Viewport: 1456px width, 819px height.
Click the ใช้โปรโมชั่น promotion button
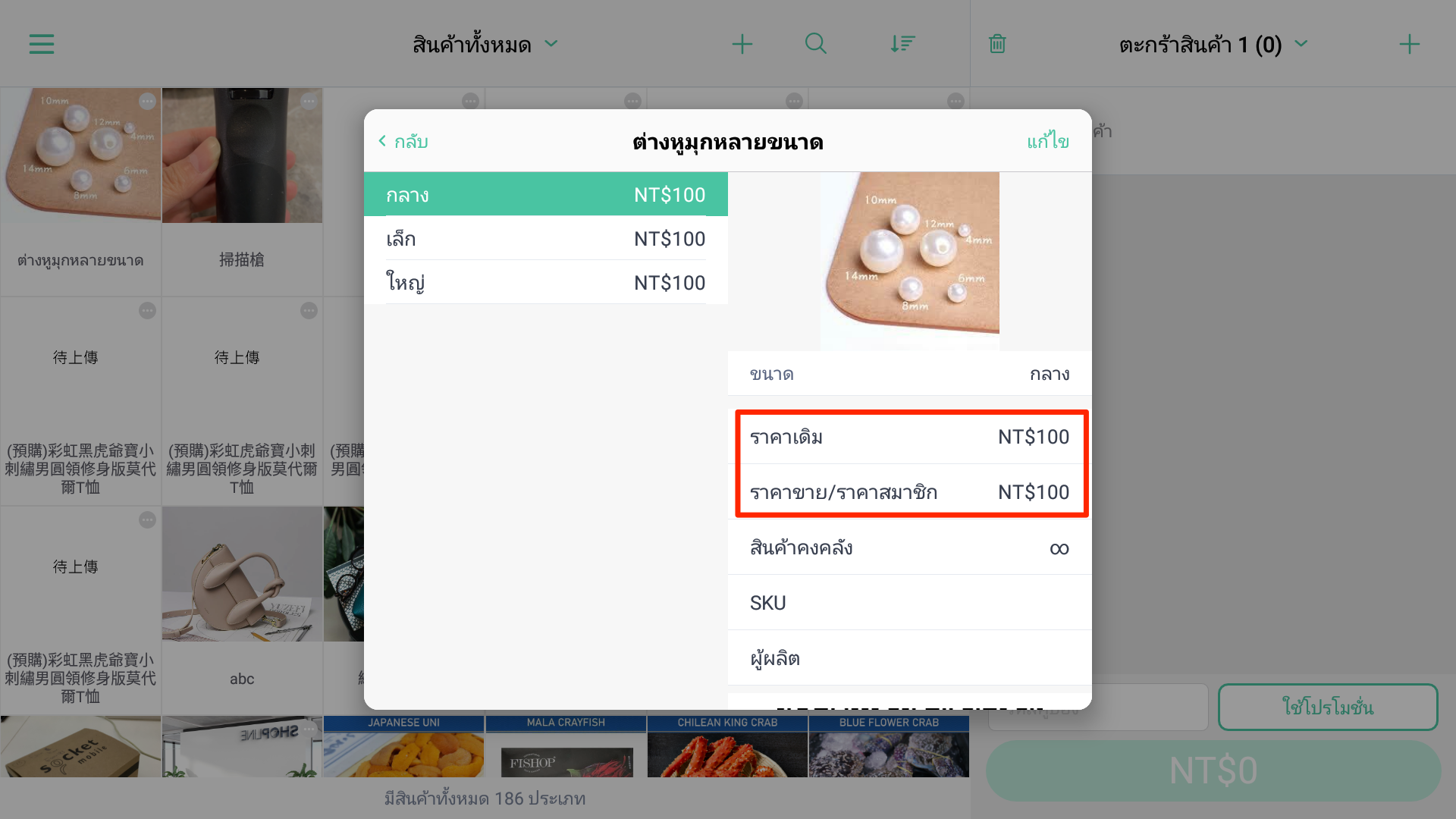point(1328,708)
